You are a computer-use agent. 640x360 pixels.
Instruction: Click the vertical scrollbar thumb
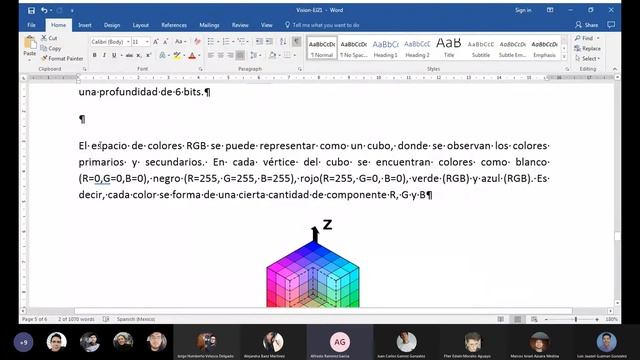point(617,236)
